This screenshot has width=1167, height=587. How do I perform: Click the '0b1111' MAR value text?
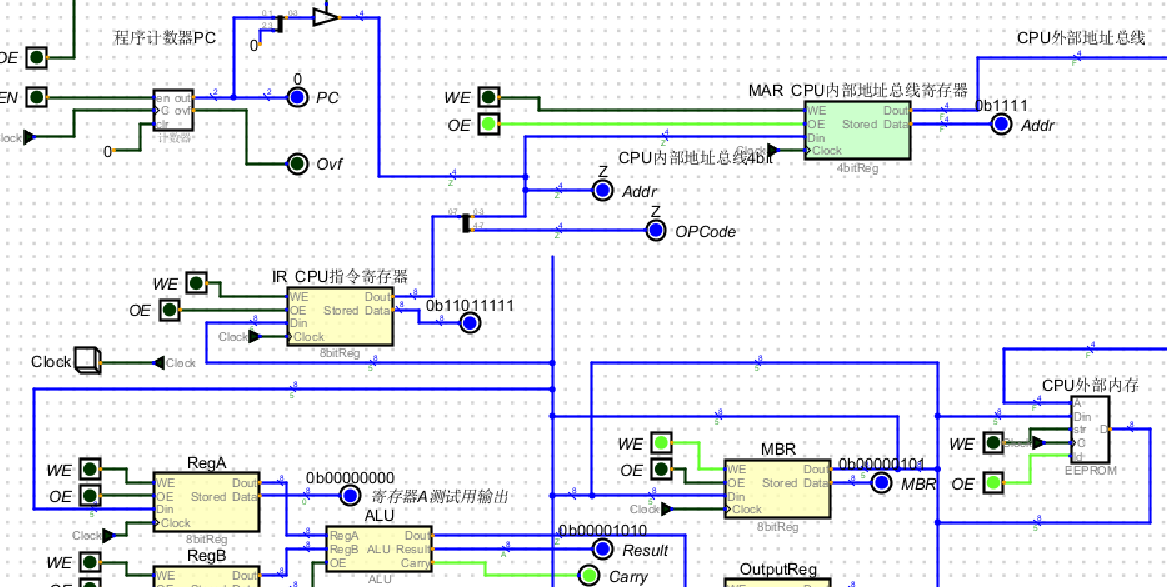[1002, 106]
